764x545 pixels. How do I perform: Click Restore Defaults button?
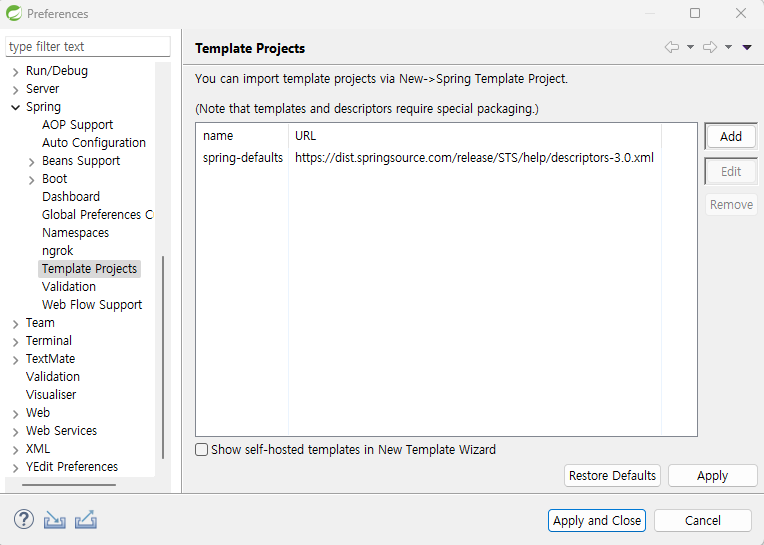click(612, 475)
